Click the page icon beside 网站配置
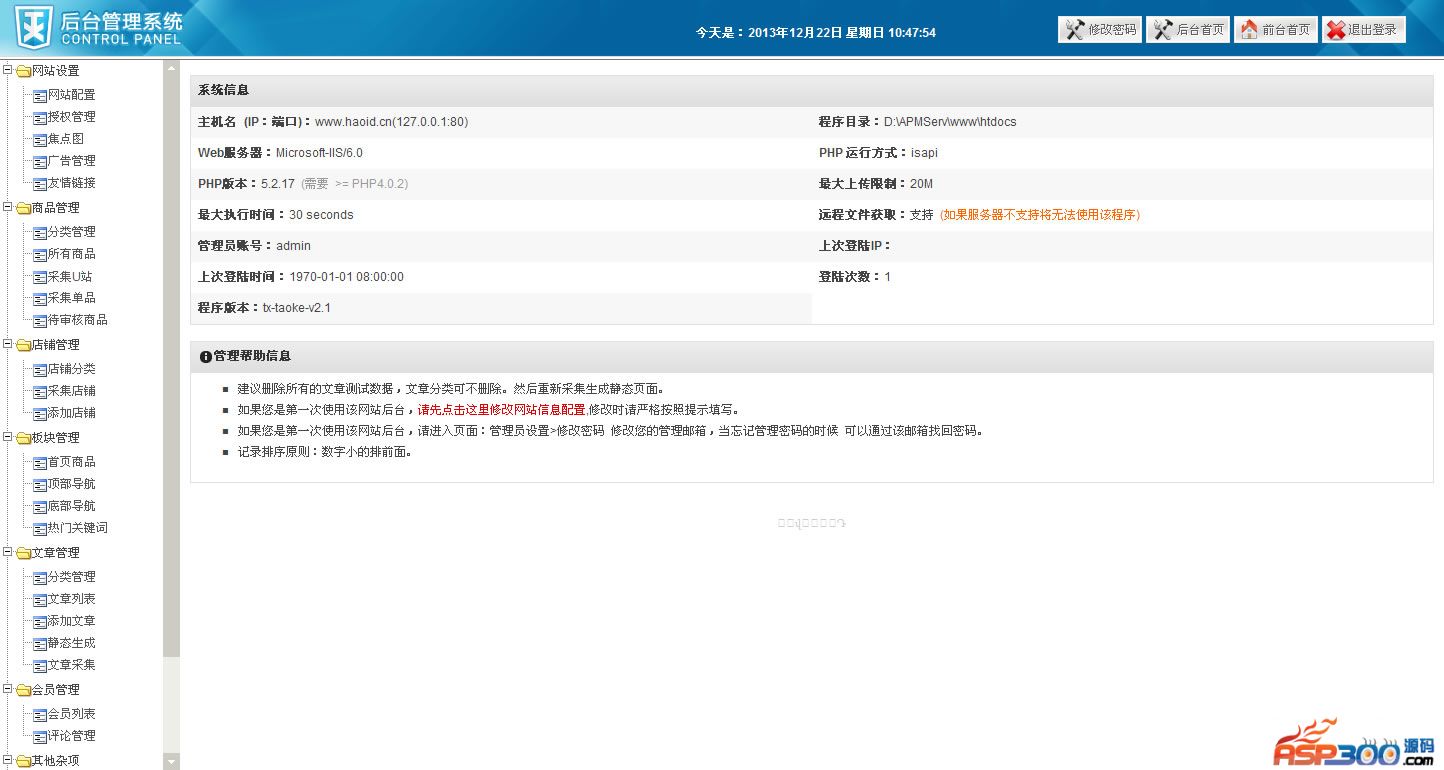 (x=40, y=95)
